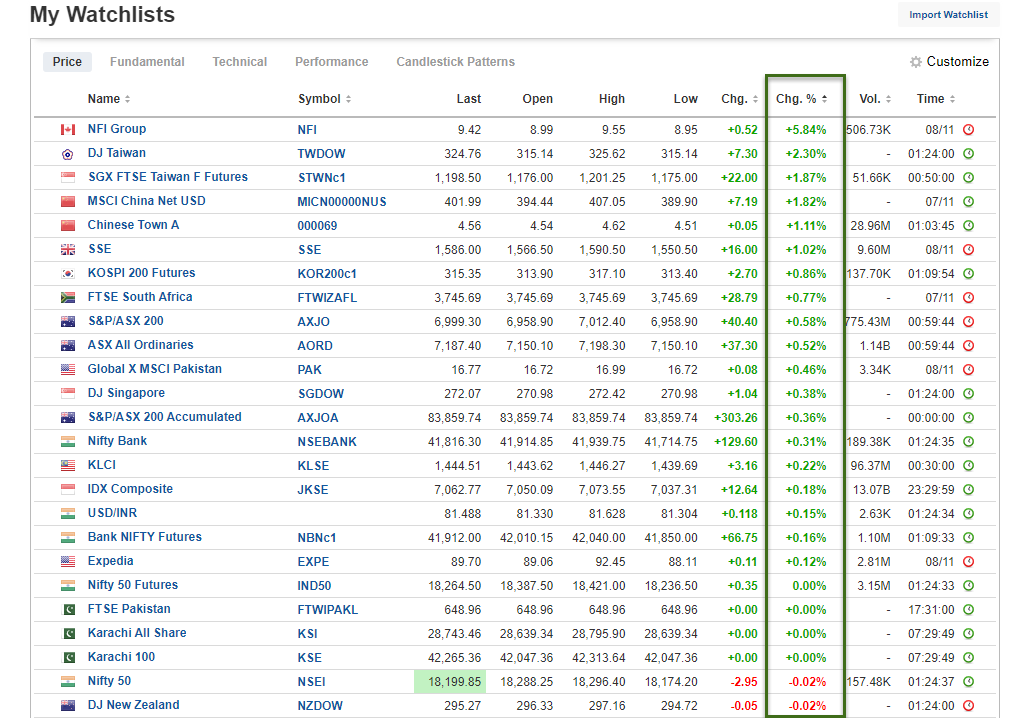
Task: Click the Indonesia flag beside IDX Composite
Action: (x=68, y=490)
